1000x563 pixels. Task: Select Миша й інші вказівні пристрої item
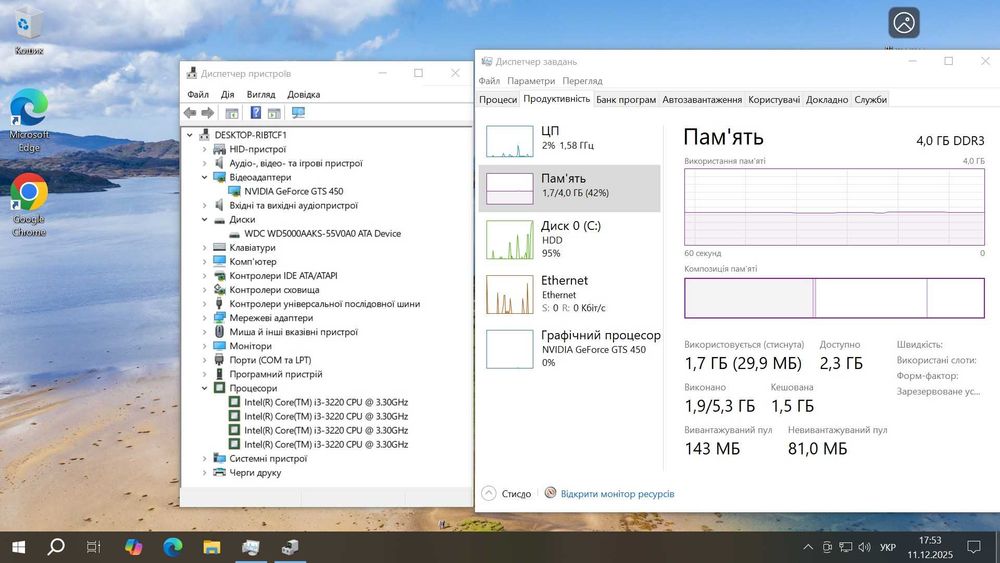tap(293, 332)
